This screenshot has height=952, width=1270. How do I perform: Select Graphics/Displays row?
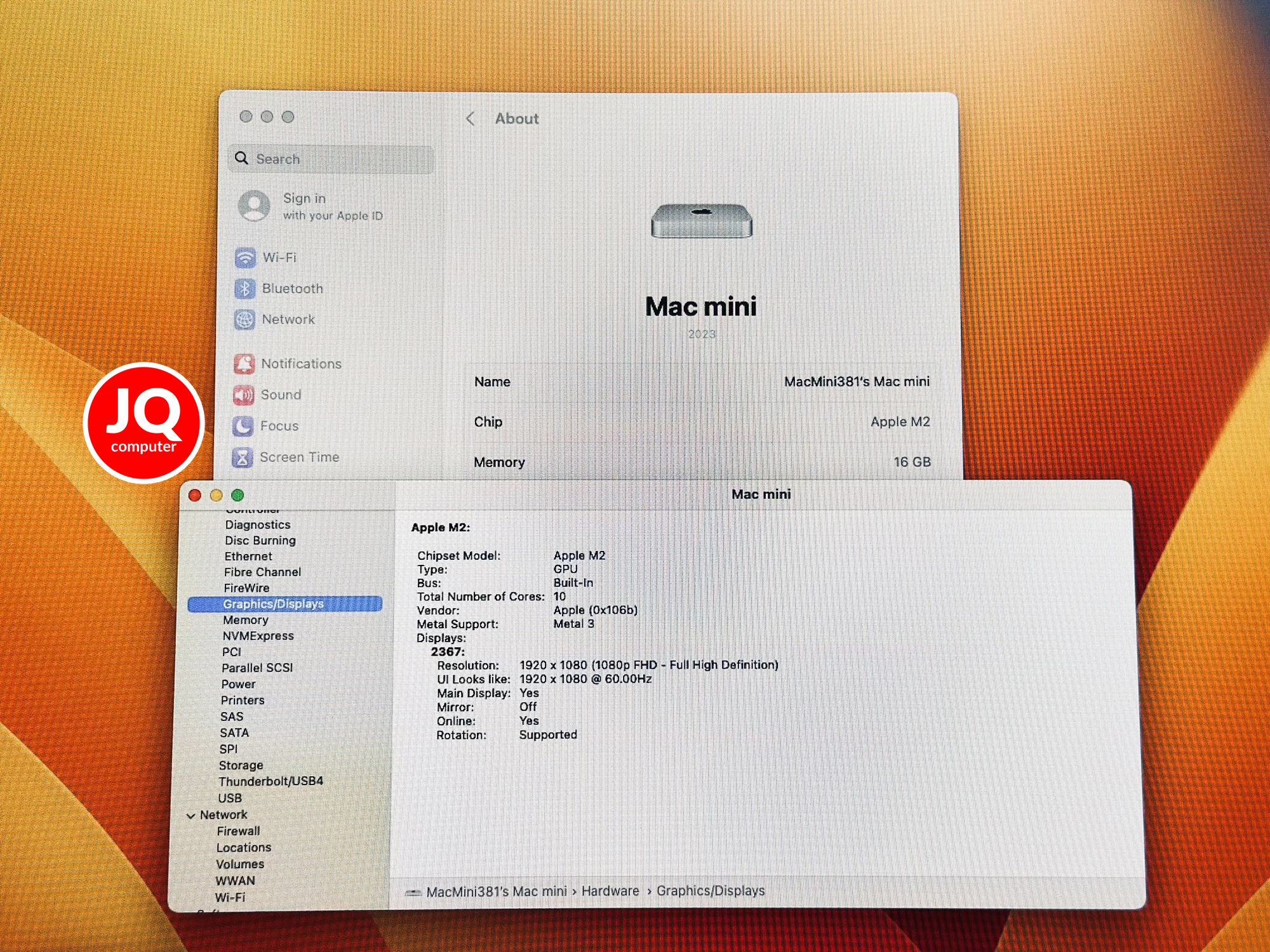point(285,604)
